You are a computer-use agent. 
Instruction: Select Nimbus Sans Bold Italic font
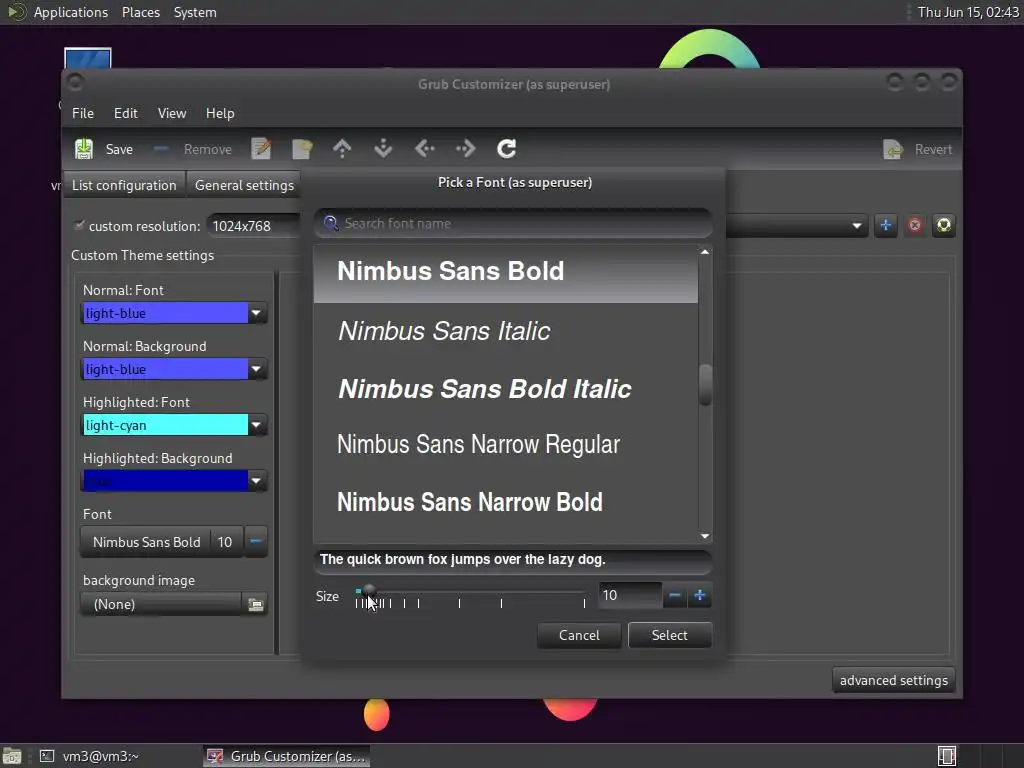coord(505,389)
